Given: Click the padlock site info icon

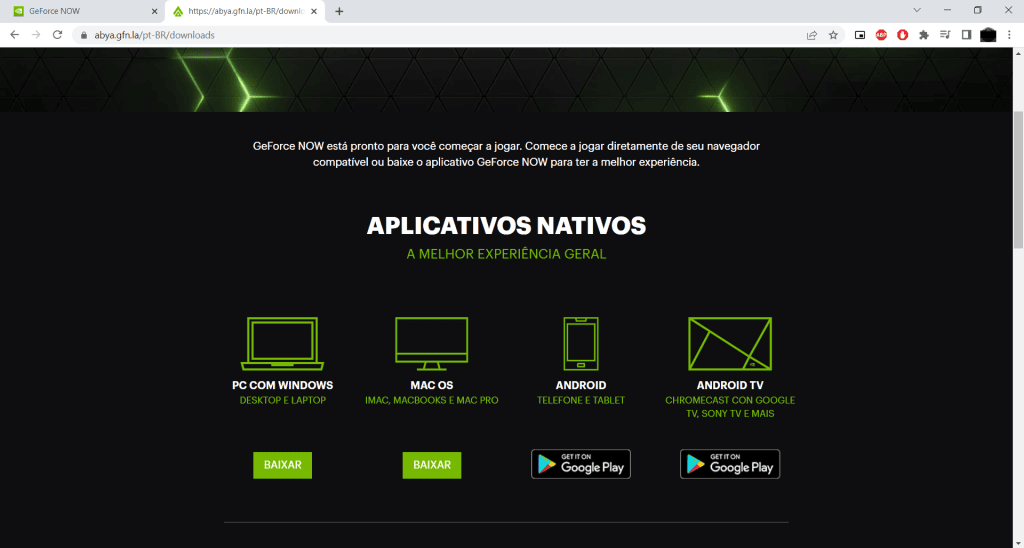Looking at the screenshot, I should coord(84,35).
